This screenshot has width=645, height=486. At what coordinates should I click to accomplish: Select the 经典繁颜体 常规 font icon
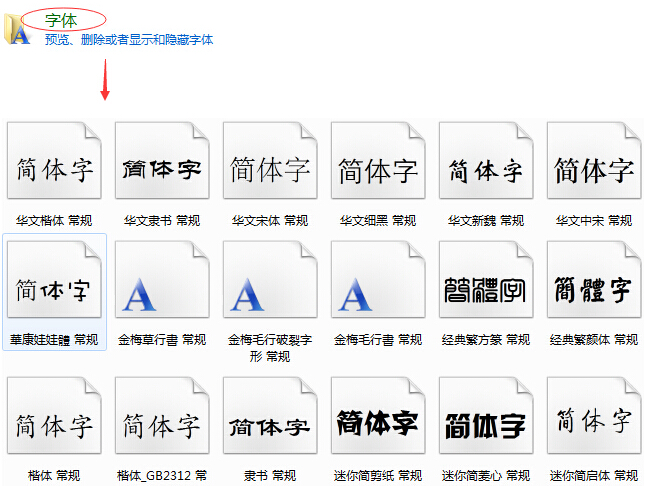(594, 279)
